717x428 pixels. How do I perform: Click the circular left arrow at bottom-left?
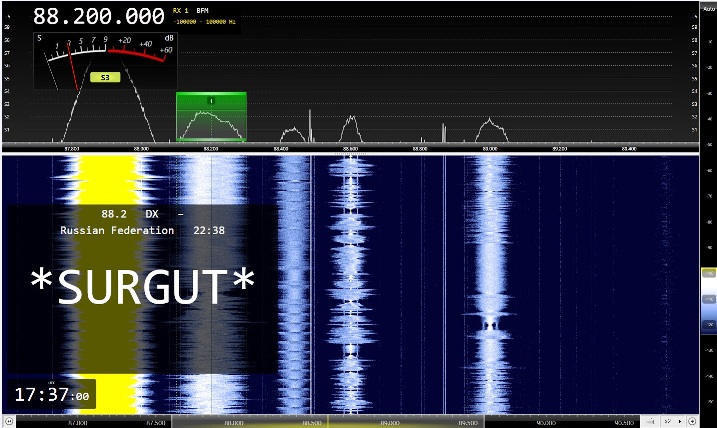9,421
